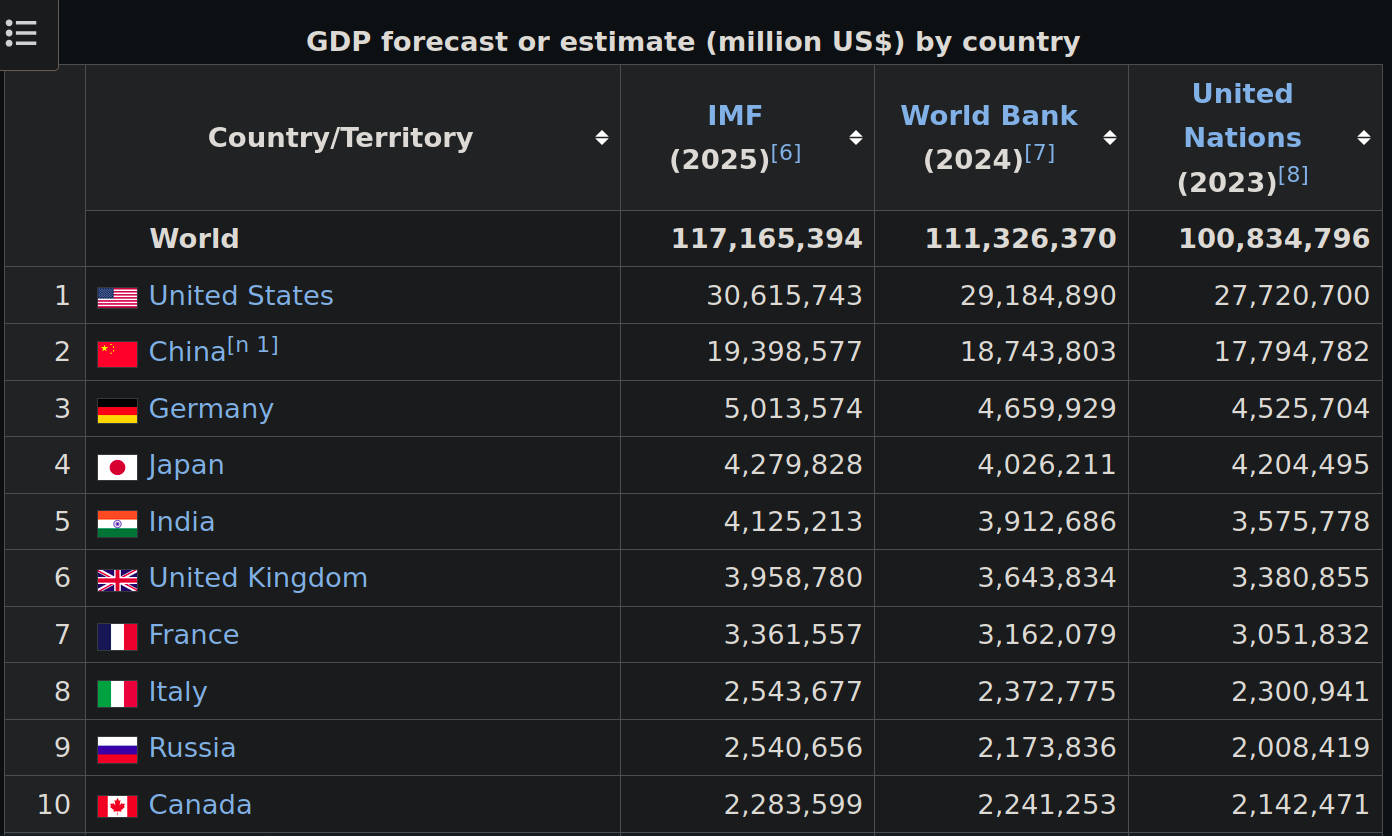Image resolution: width=1392 pixels, height=836 pixels.
Task: Open the Germany country link
Action: [211, 409]
